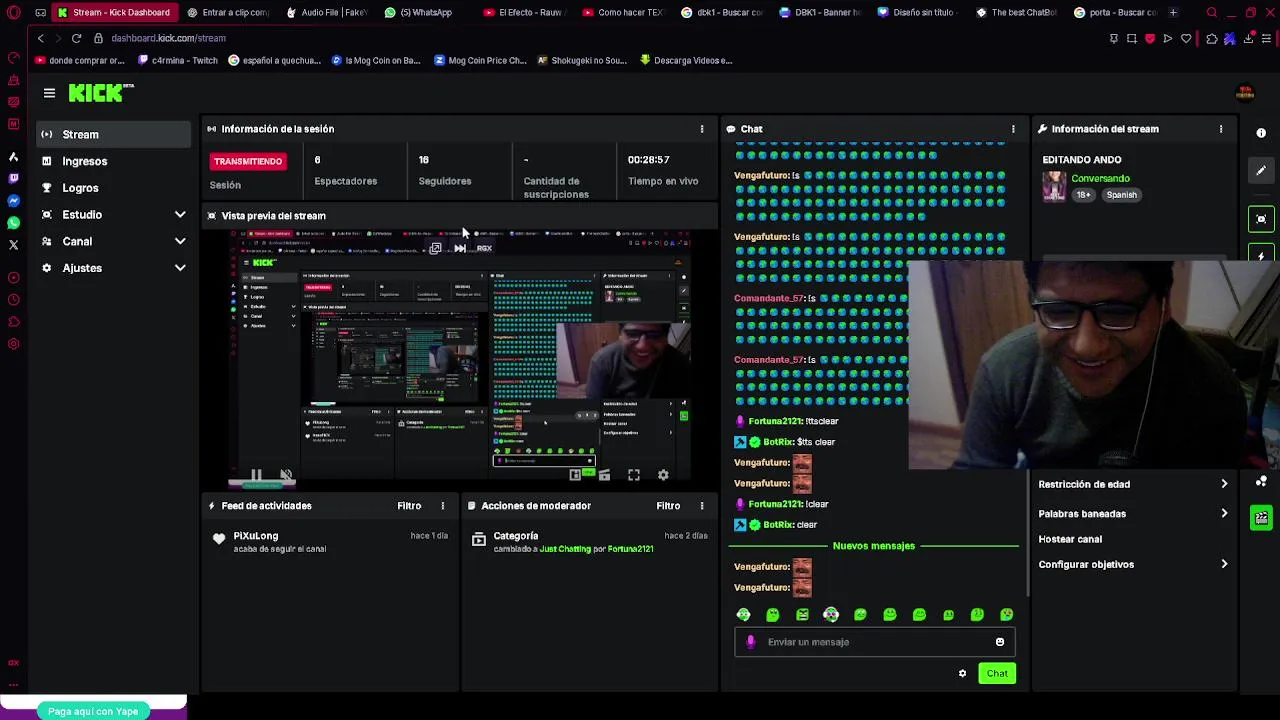Viewport: 1280px width, 720px height.
Task: Click the clapperboard clip icon
Action: point(1261,518)
